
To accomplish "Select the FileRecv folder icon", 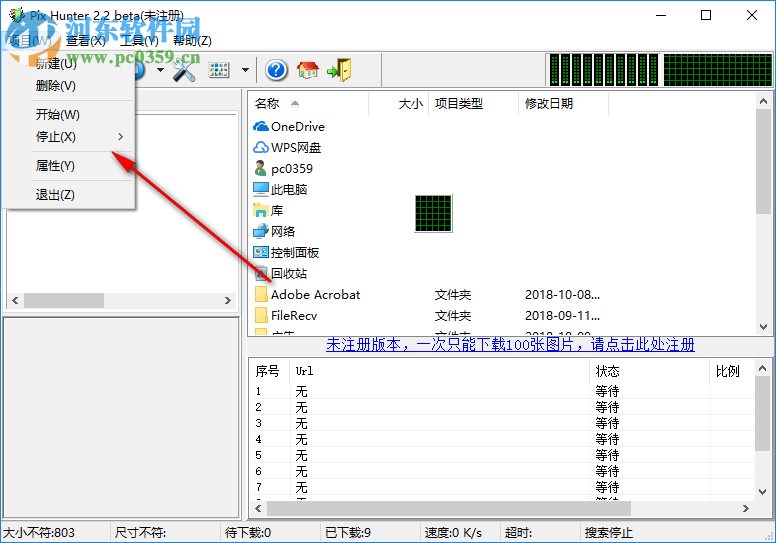I will pyautogui.click(x=261, y=315).
